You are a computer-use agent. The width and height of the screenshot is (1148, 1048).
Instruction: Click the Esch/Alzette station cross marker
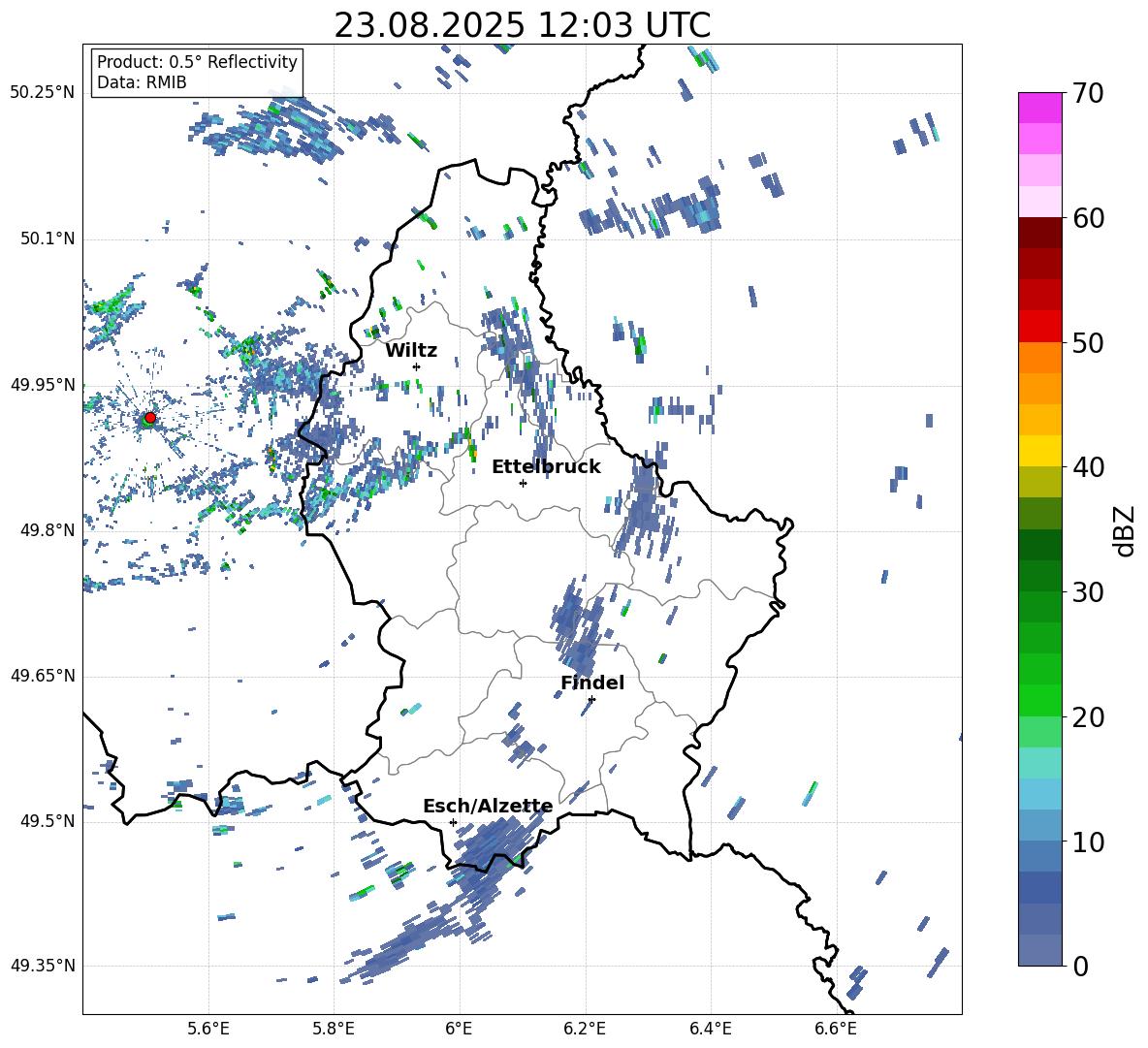click(453, 822)
